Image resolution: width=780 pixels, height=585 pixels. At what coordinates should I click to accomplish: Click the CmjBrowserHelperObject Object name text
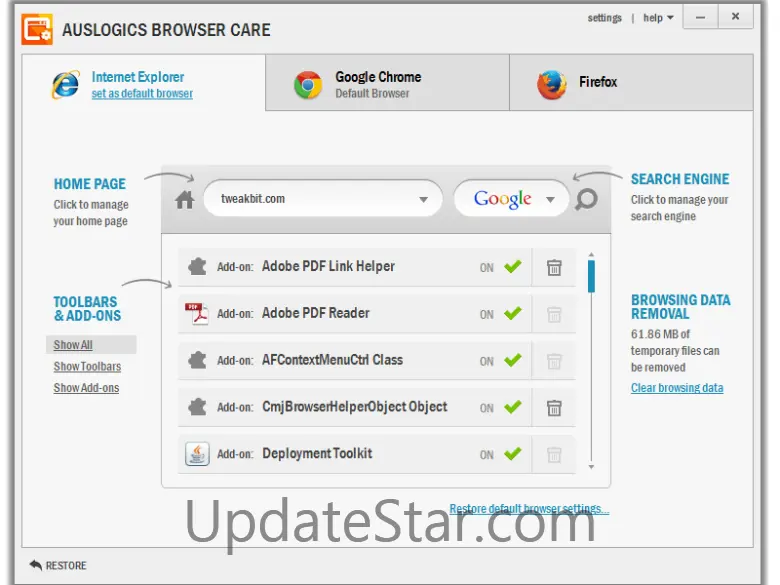pos(355,407)
